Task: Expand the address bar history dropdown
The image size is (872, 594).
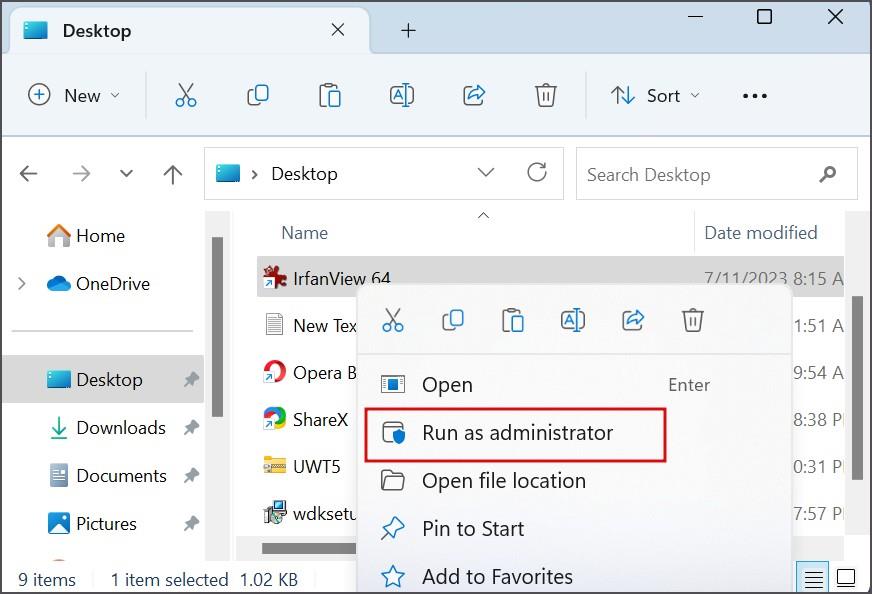Action: tap(485, 173)
